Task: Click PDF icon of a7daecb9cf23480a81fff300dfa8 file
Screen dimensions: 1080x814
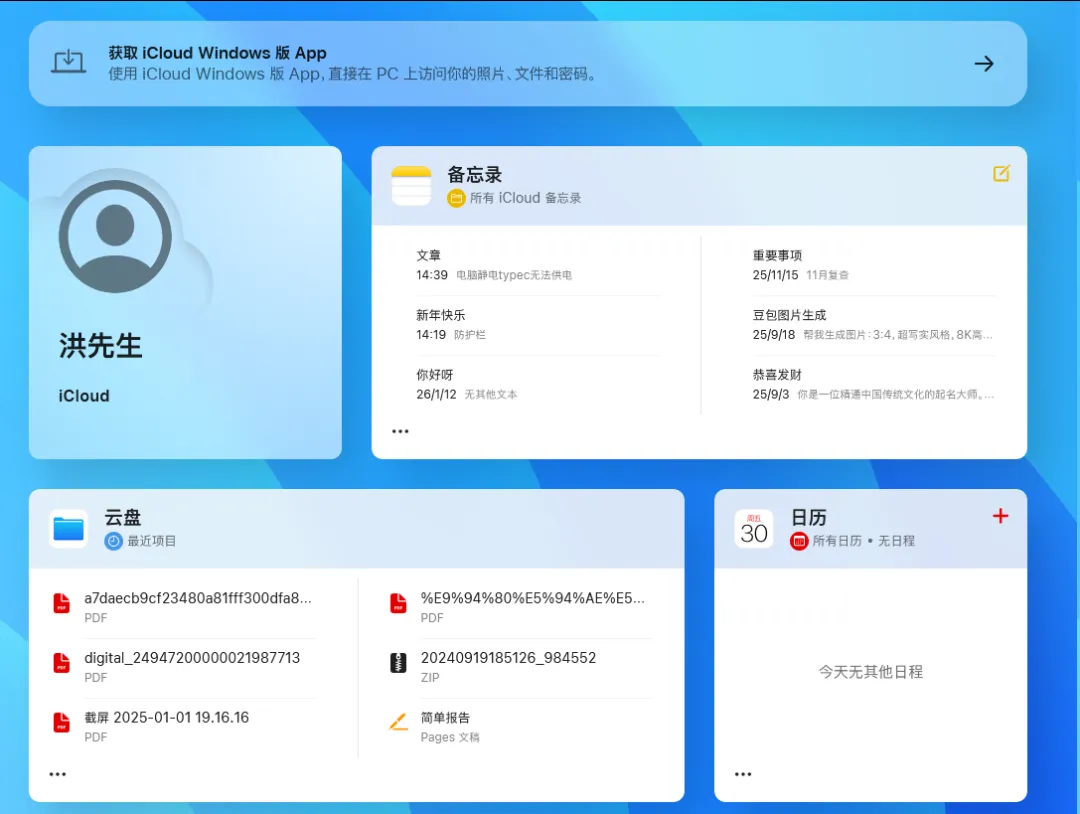Action: click(x=62, y=603)
